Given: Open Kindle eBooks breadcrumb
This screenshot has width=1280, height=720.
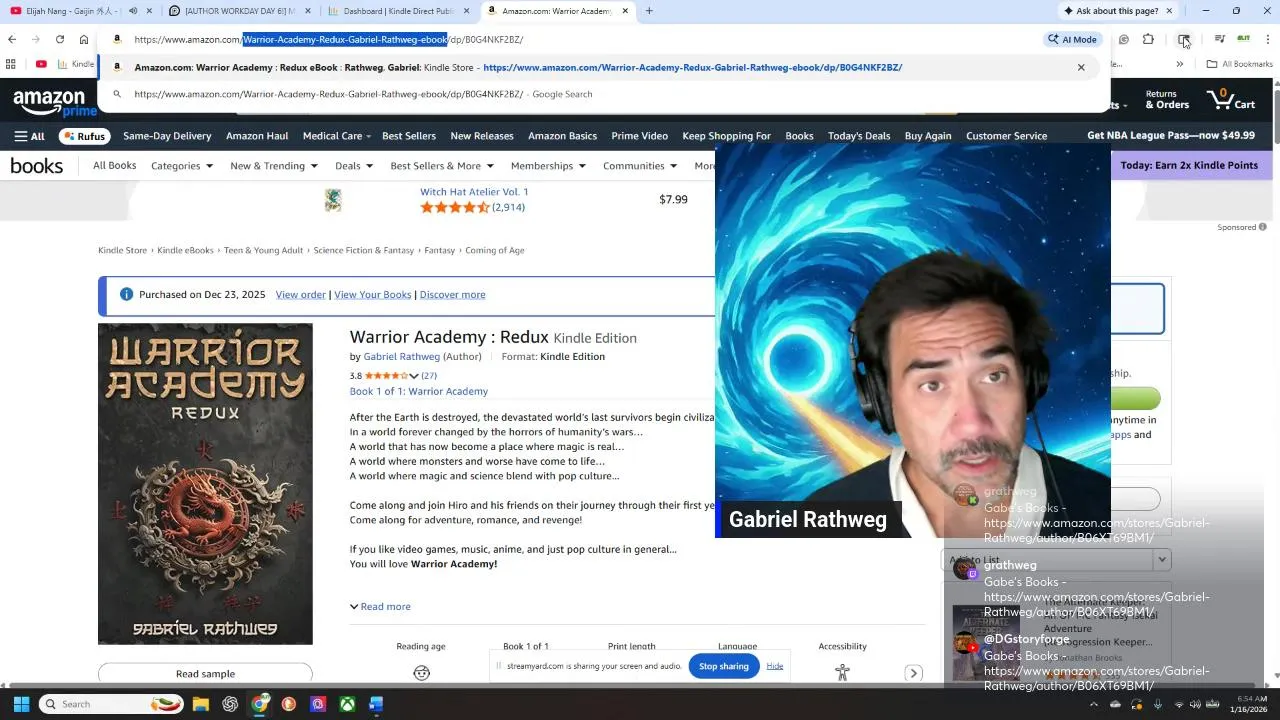Looking at the screenshot, I should pos(185,250).
